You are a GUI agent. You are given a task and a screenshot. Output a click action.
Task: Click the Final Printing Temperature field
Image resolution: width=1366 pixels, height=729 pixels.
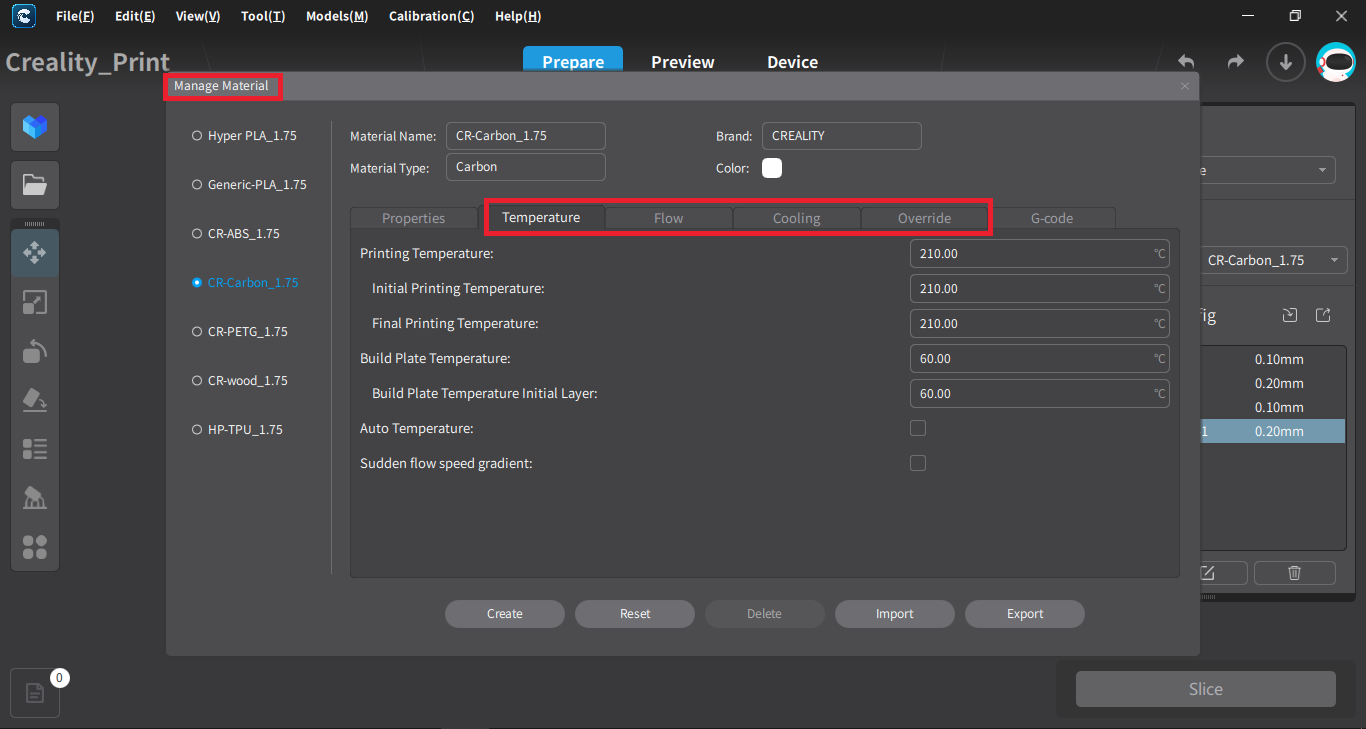pos(1040,324)
